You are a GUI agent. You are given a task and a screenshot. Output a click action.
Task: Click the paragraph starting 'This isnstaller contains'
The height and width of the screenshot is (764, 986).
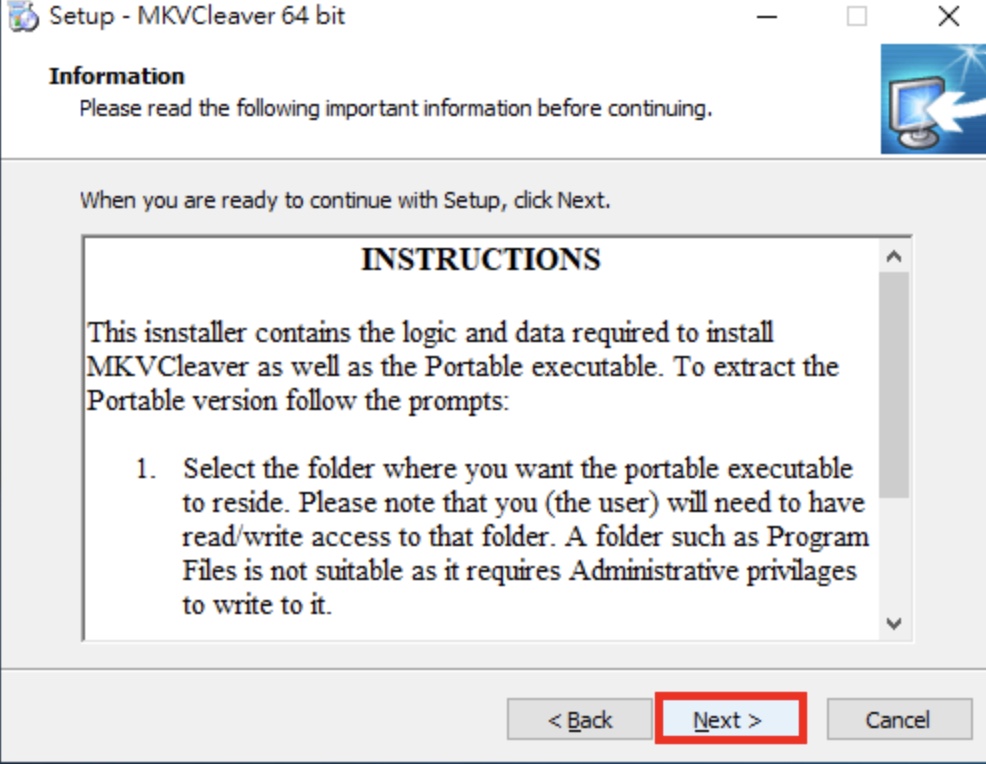[x=463, y=367]
